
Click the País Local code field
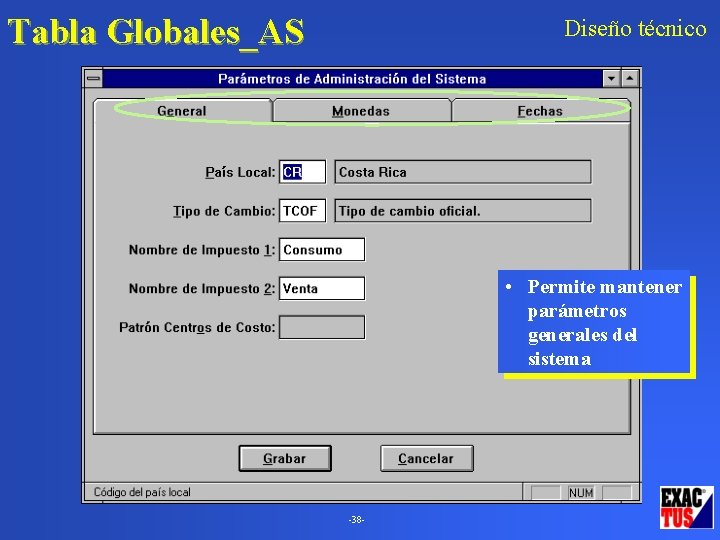coord(302,172)
